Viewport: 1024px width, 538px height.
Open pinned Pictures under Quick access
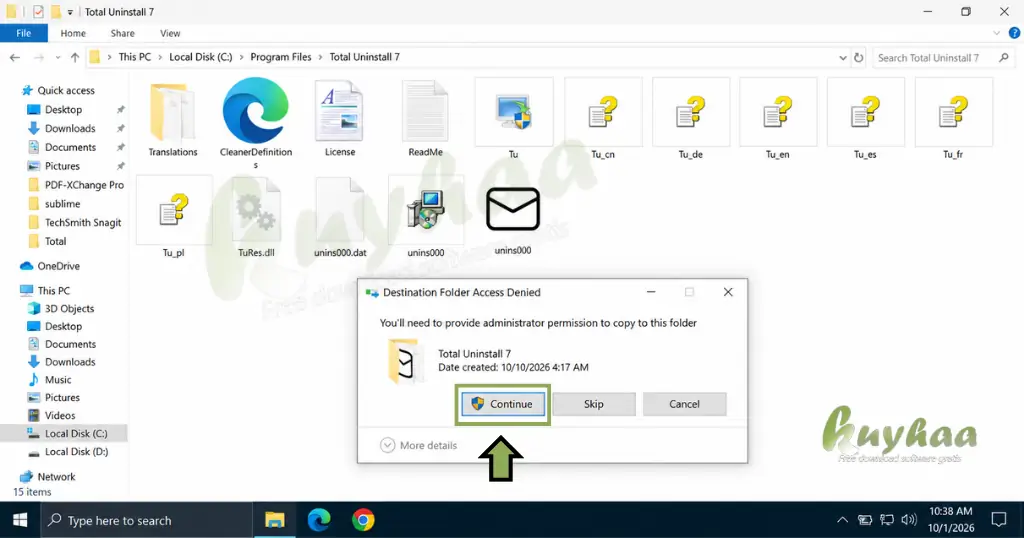62,166
